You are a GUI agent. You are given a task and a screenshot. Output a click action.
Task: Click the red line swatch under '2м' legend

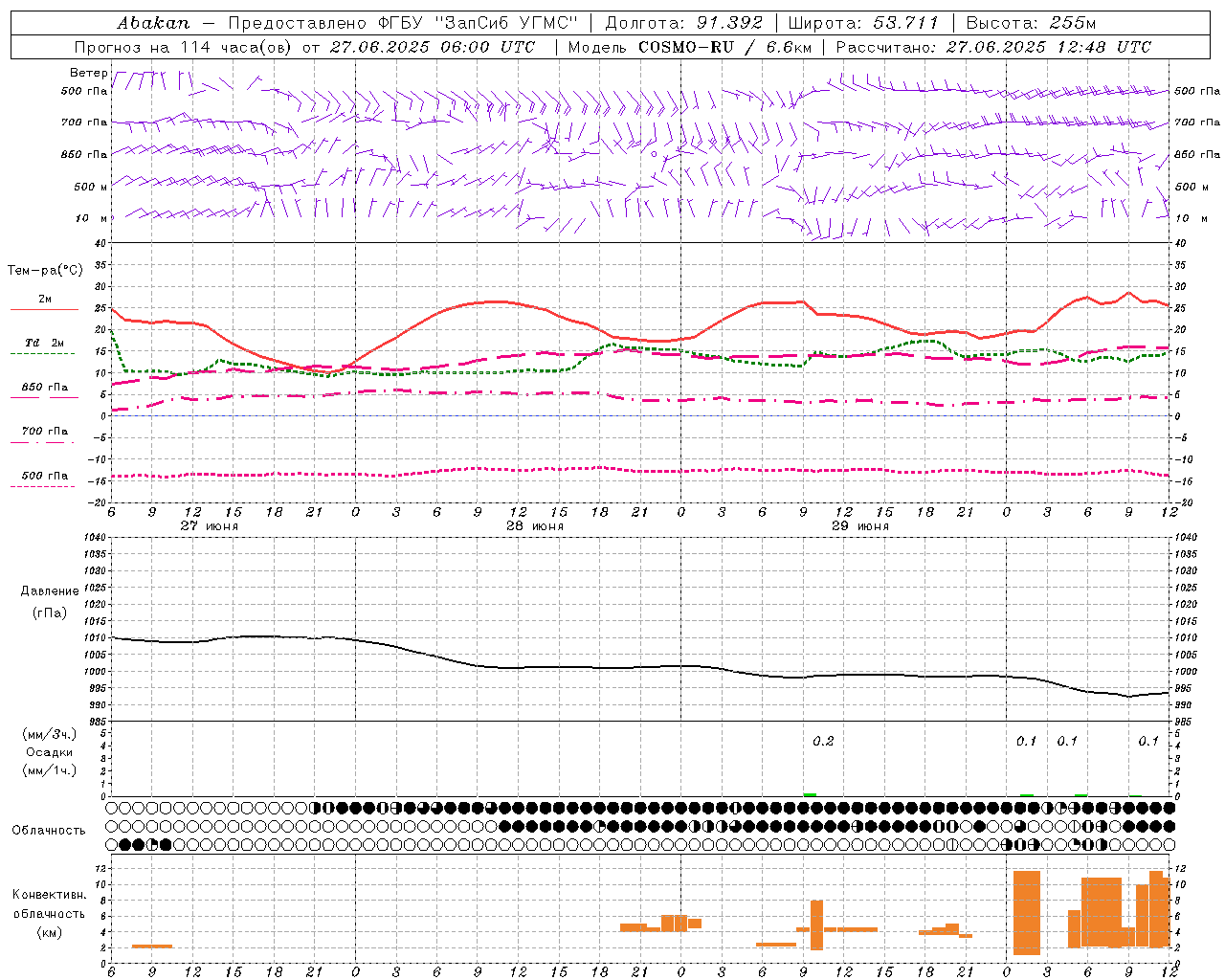[x=44, y=309]
